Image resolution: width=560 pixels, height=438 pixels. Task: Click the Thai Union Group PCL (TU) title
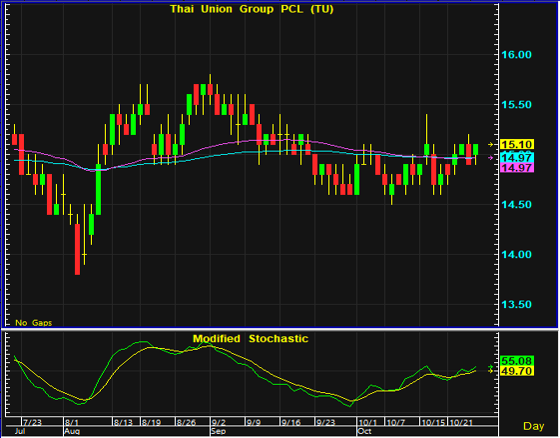252,9
